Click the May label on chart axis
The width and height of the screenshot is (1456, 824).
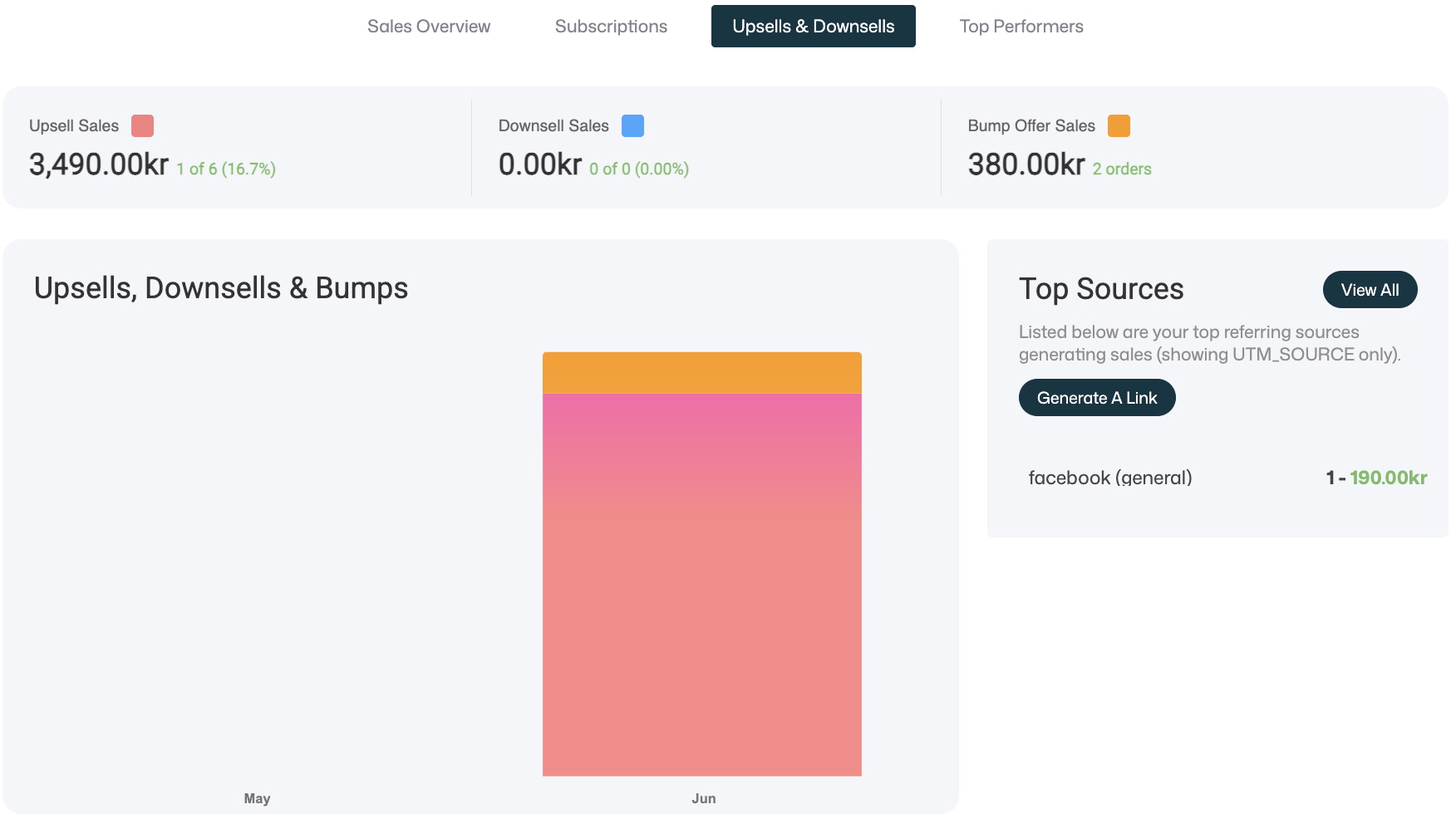tap(257, 798)
